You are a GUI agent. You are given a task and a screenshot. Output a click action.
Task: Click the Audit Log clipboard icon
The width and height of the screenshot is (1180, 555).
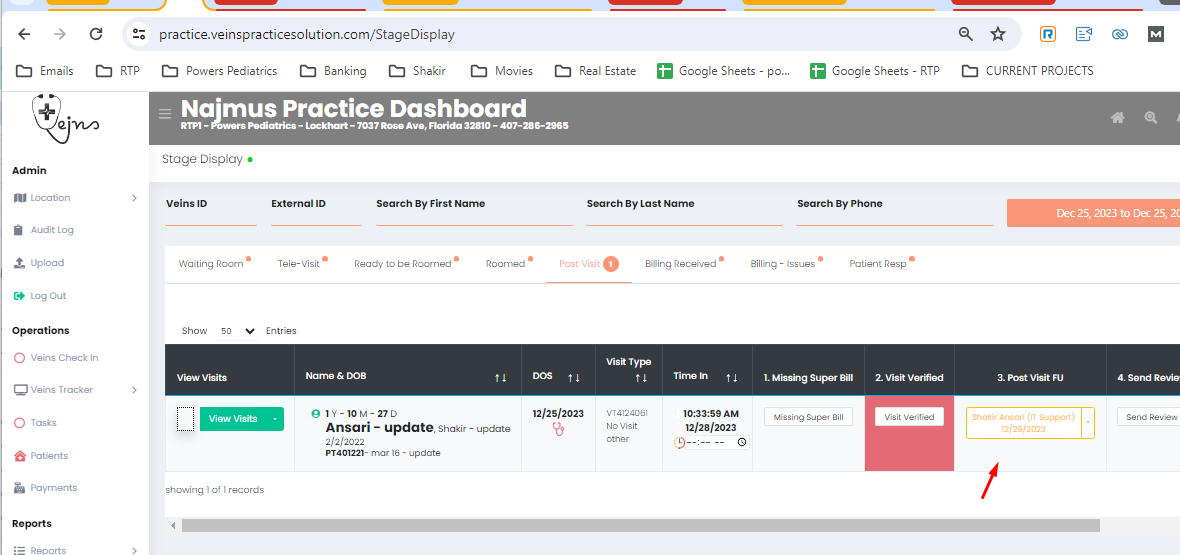point(20,230)
